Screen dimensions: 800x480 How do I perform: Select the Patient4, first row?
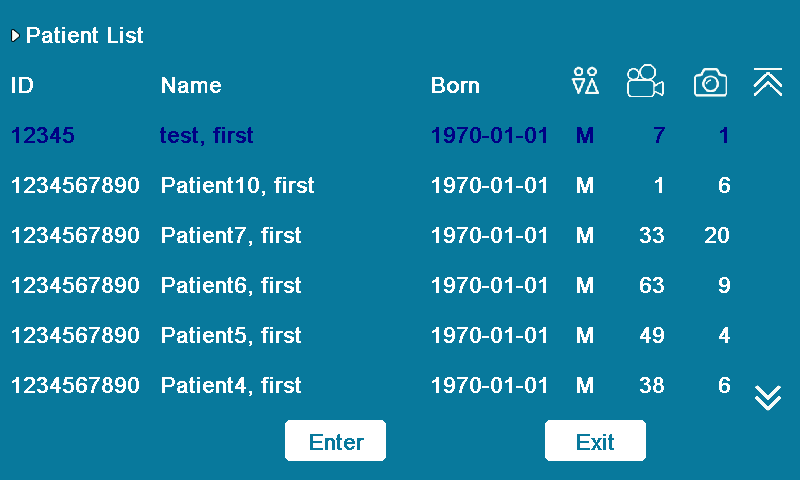[x=231, y=385]
